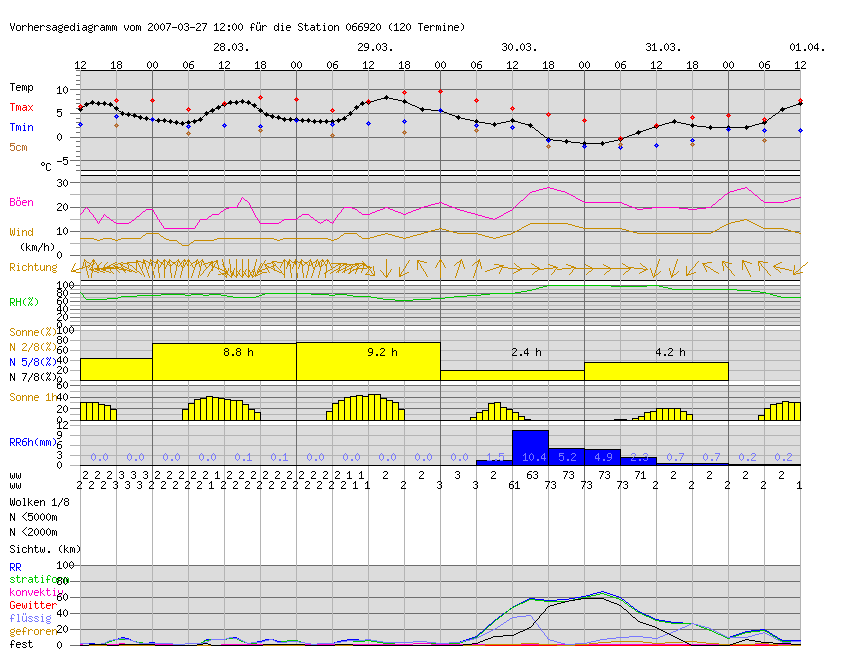Click the red 'Tmax' legend label
The image size is (850, 655).
tap(21, 107)
